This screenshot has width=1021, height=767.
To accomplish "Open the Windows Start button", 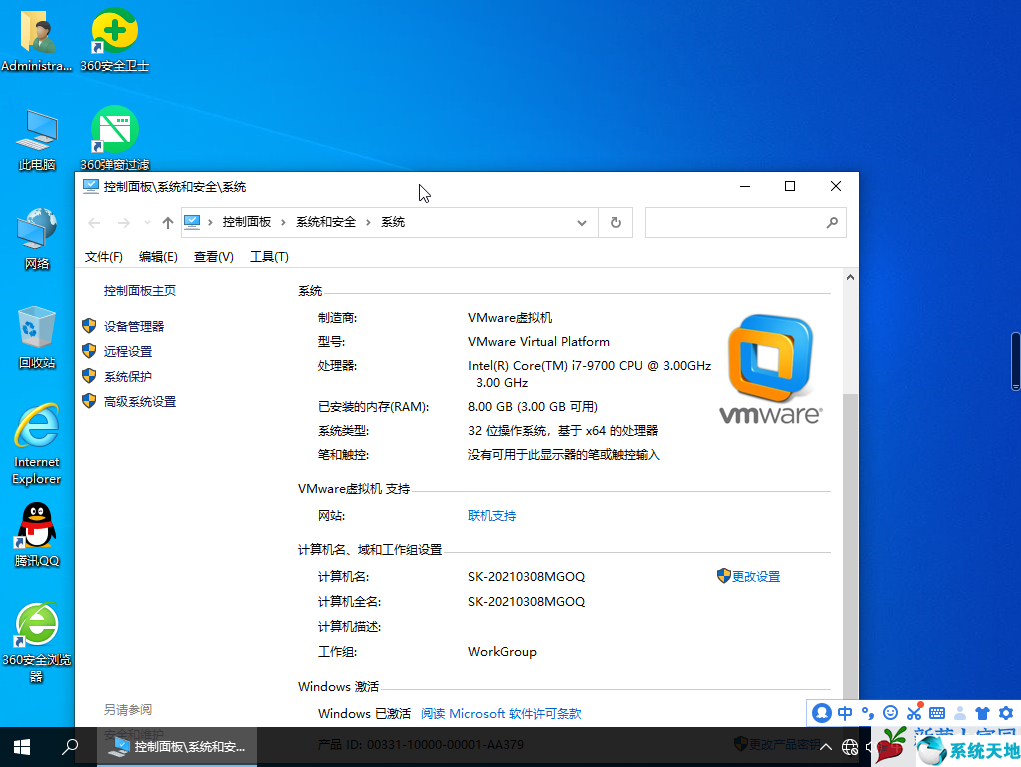I will point(21,746).
